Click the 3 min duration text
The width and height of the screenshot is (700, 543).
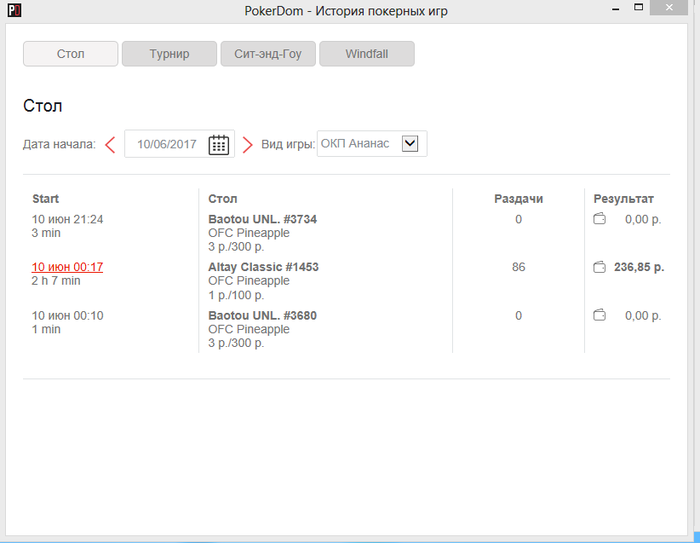46,233
